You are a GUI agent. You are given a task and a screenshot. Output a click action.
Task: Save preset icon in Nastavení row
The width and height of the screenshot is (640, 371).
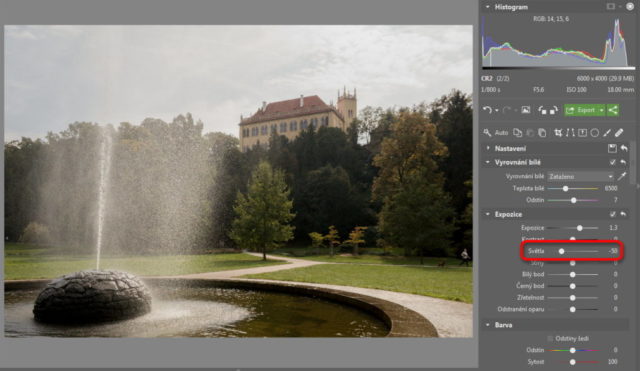click(x=612, y=149)
